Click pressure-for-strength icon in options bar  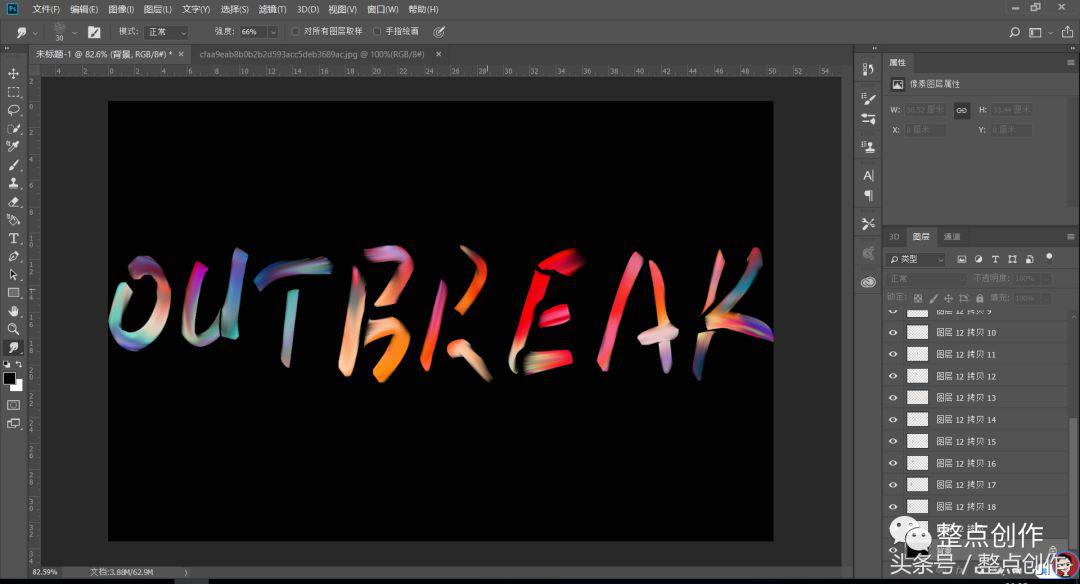439,32
